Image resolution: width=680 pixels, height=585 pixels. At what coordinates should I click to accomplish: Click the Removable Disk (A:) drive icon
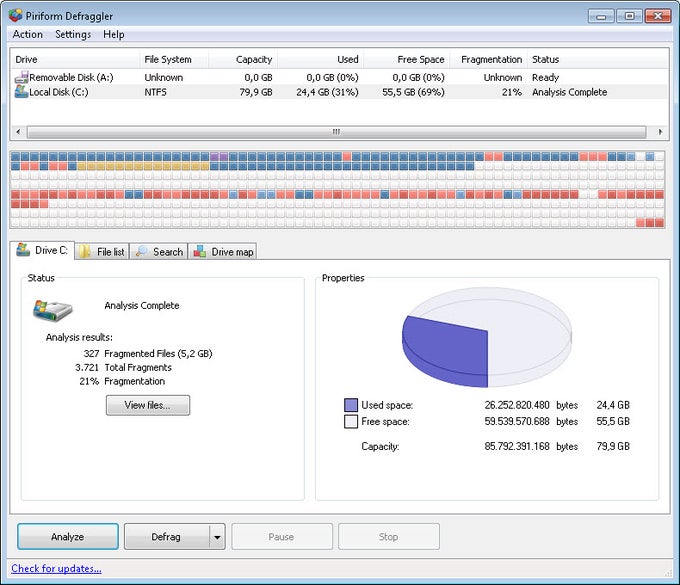pyautogui.click(x=21, y=77)
